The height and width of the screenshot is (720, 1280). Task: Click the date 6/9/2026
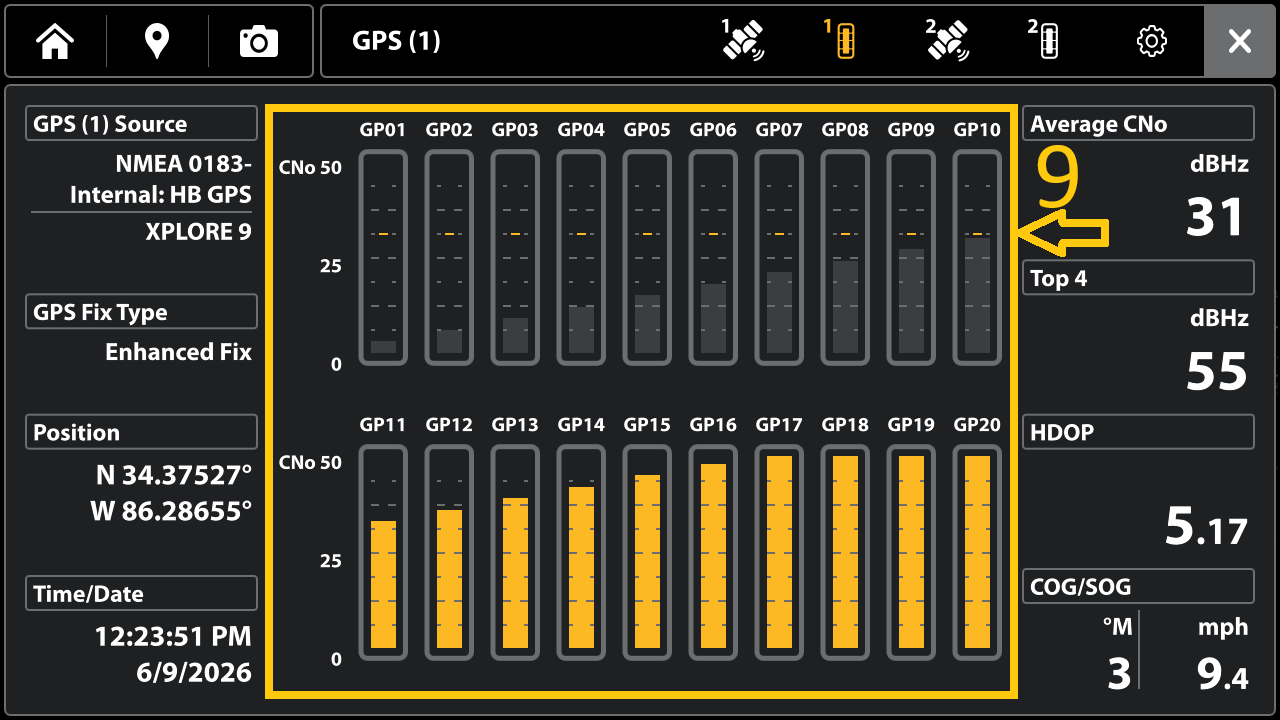pos(194,672)
